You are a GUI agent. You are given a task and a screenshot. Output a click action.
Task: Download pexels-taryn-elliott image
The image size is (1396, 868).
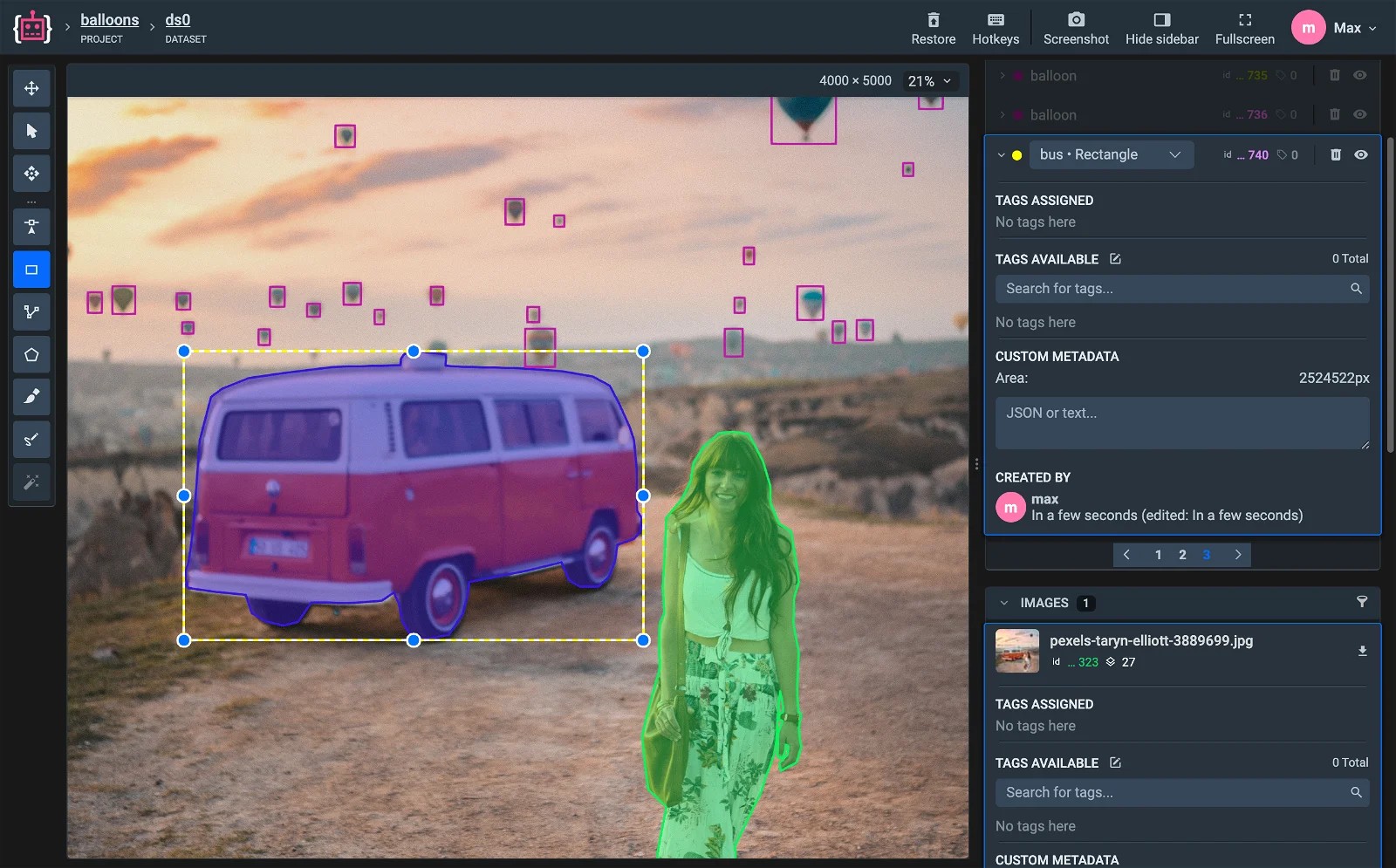click(1362, 651)
